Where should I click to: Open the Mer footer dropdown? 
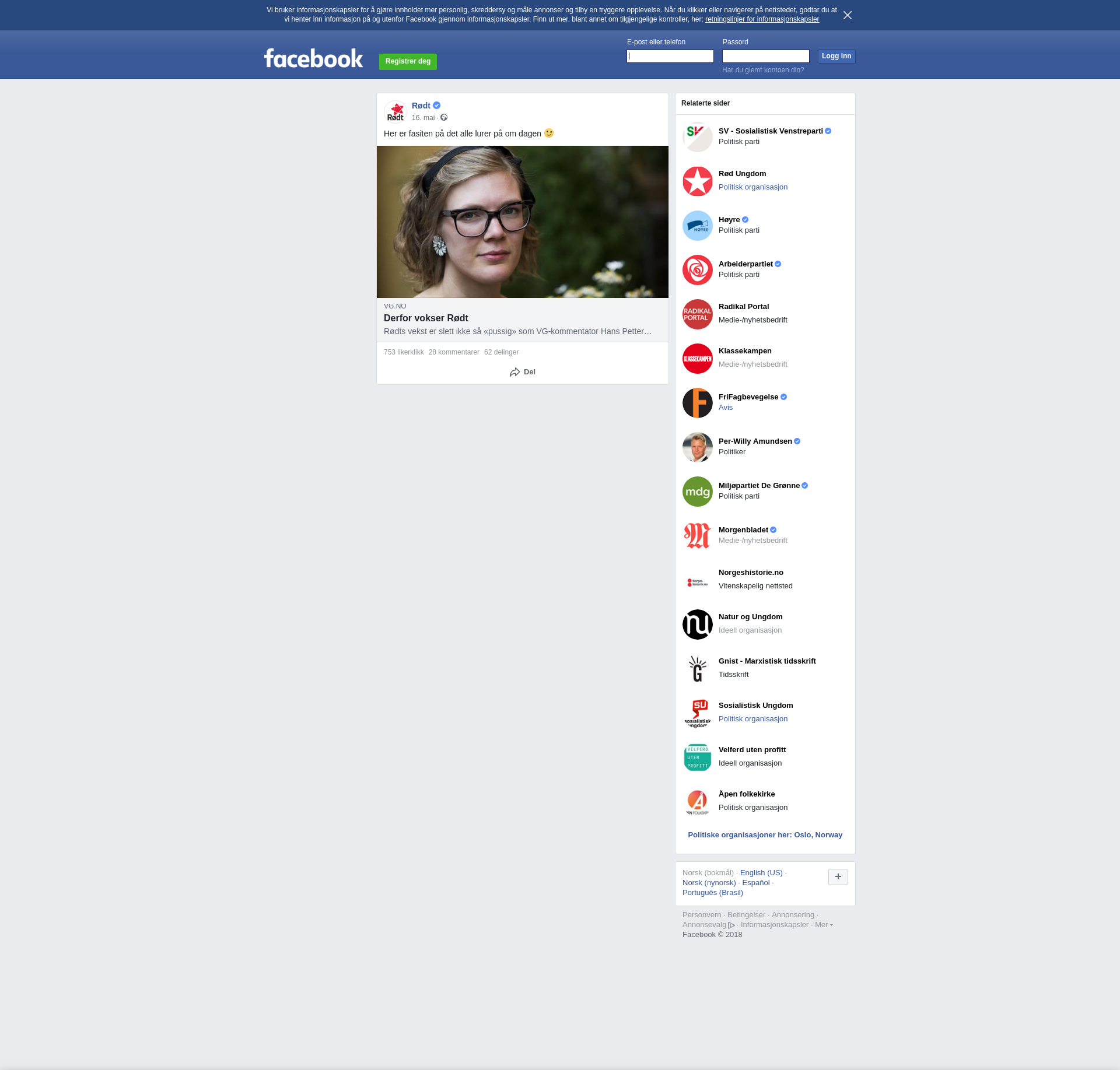click(823, 925)
